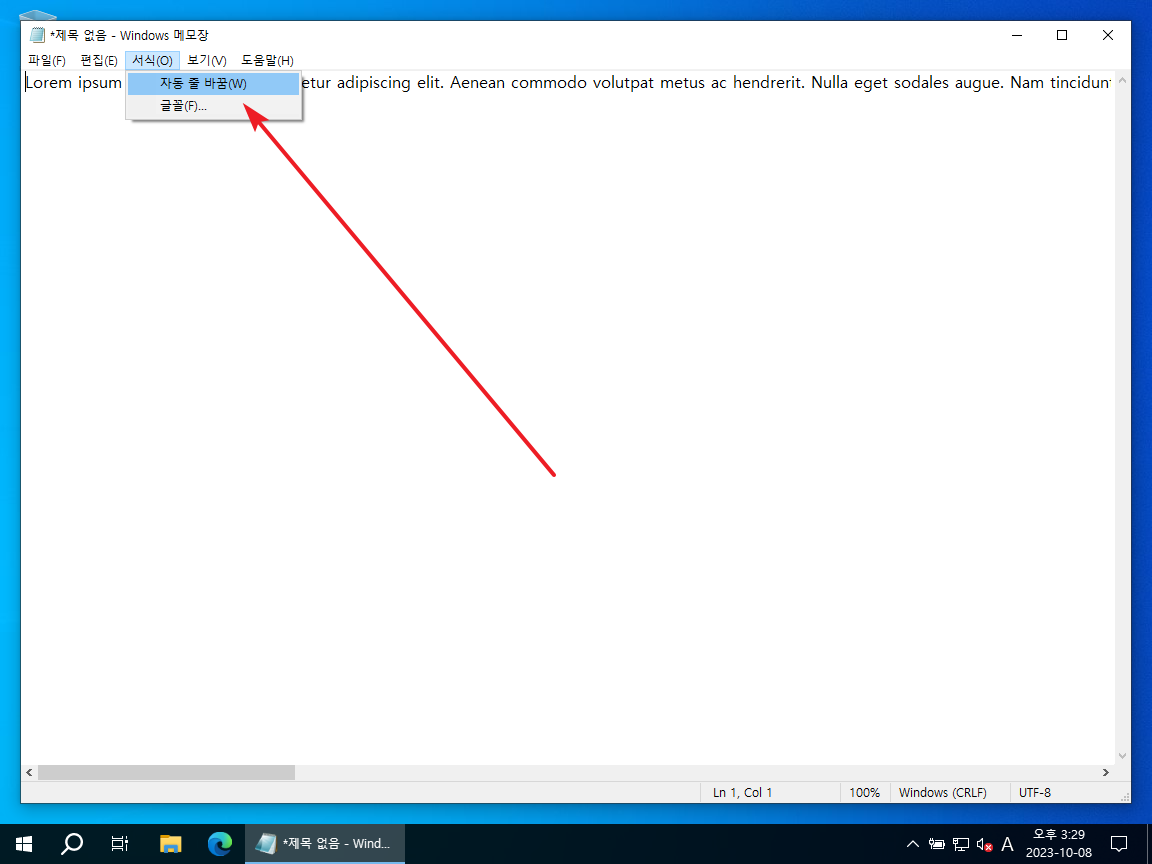Open the 파일(F) menu

46,60
